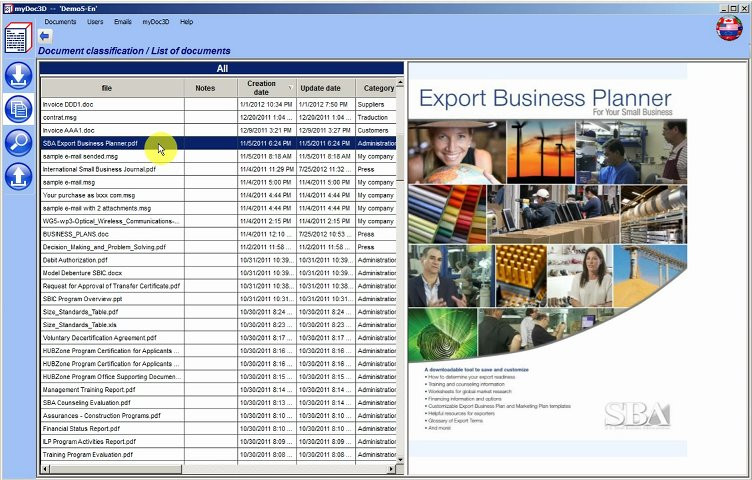752x480 pixels.
Task: Open the myDoc3D menu
Action: (x=156, y=22)
